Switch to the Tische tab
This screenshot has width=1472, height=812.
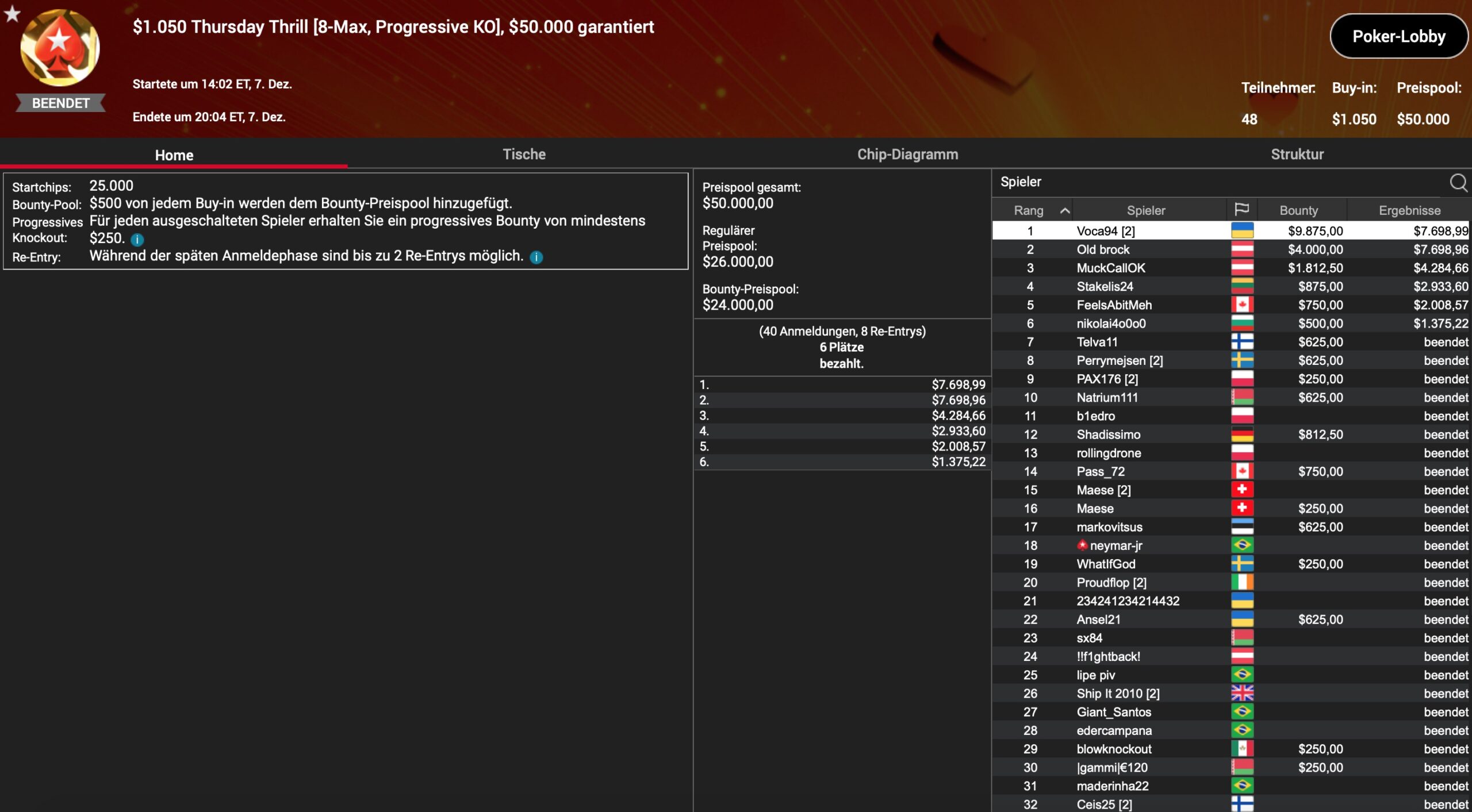[524, 154]
